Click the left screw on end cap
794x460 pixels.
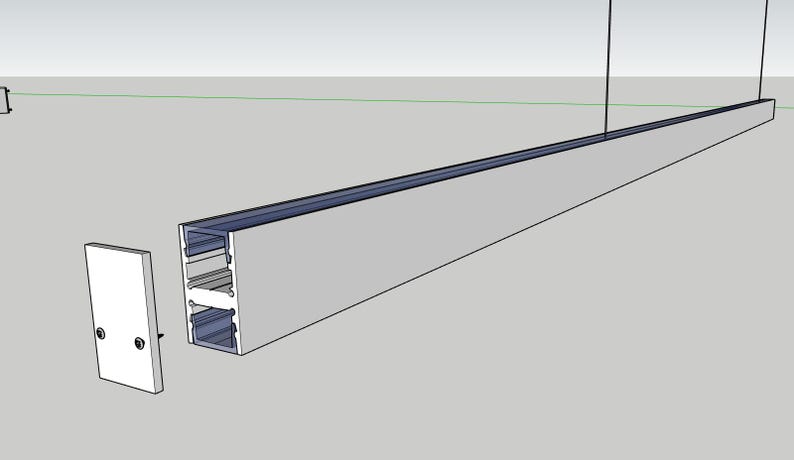(101, 333)
